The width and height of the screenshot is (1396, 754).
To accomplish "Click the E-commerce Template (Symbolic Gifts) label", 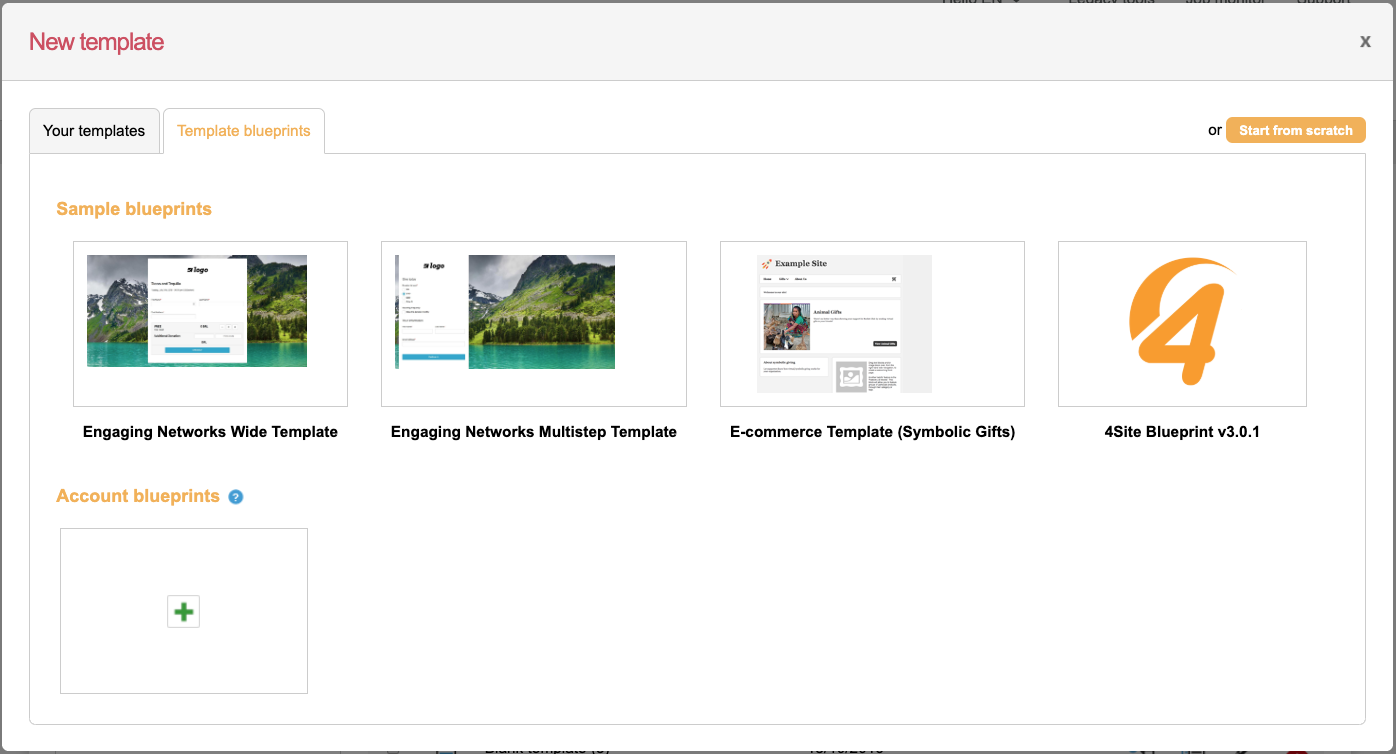I will coord(872,432).
